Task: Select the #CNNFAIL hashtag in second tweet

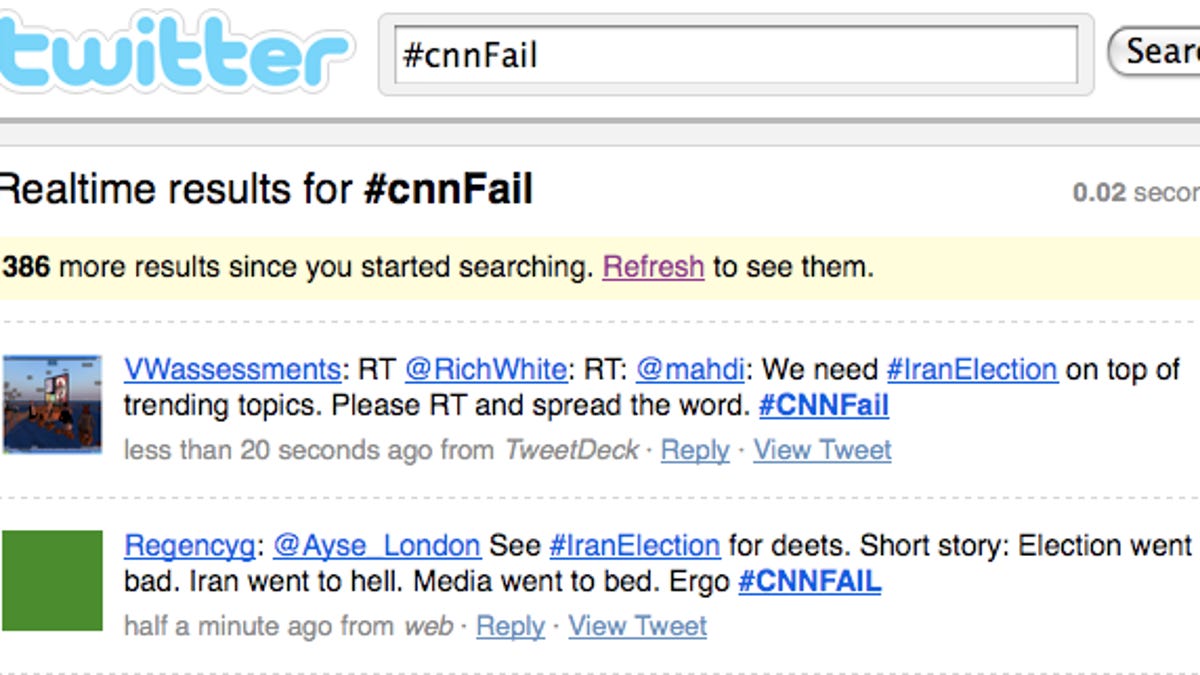Action: click(x=809, y=582)
